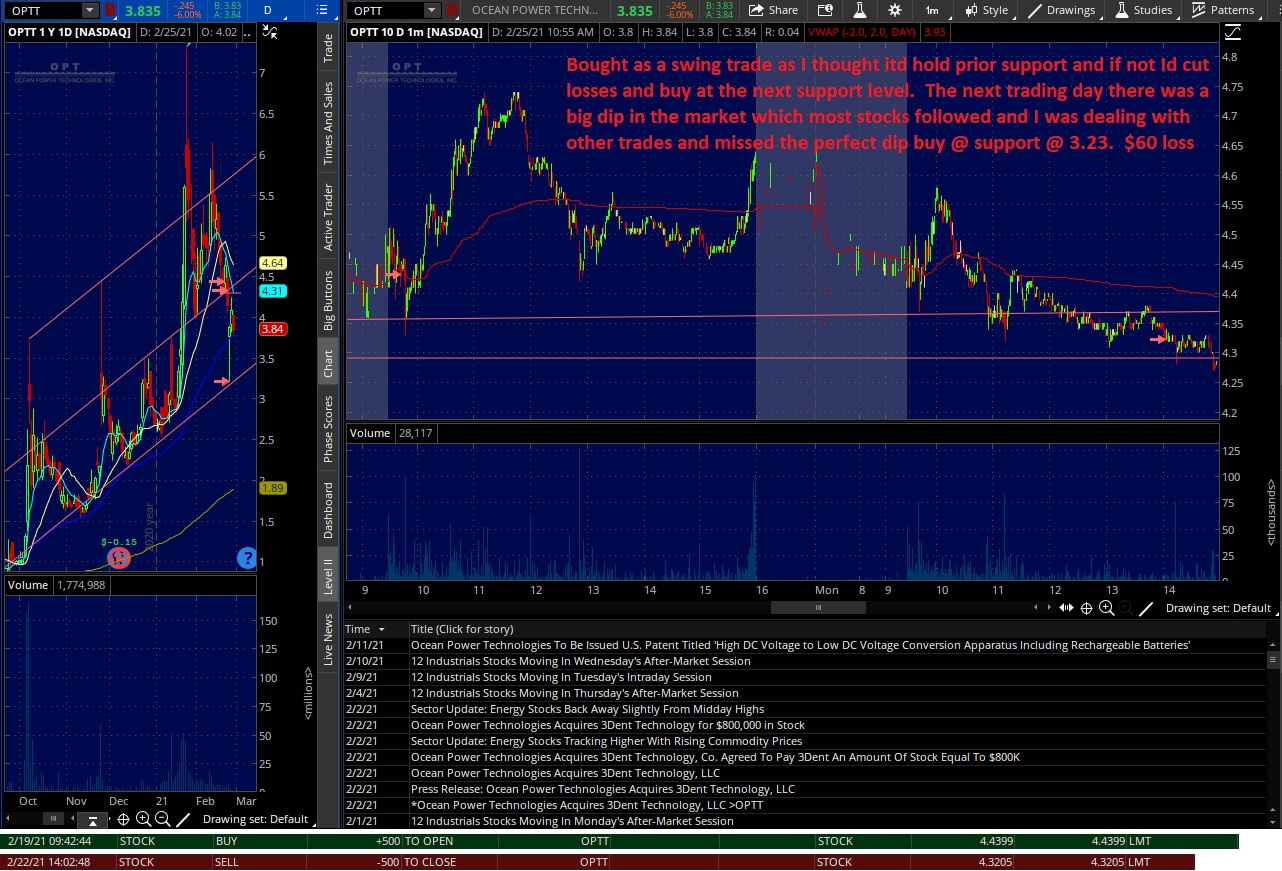This screenshot has width=1282, height=871.
Task: Select the line drawing tool under right chart
Action: click(x=1146, y=608)
